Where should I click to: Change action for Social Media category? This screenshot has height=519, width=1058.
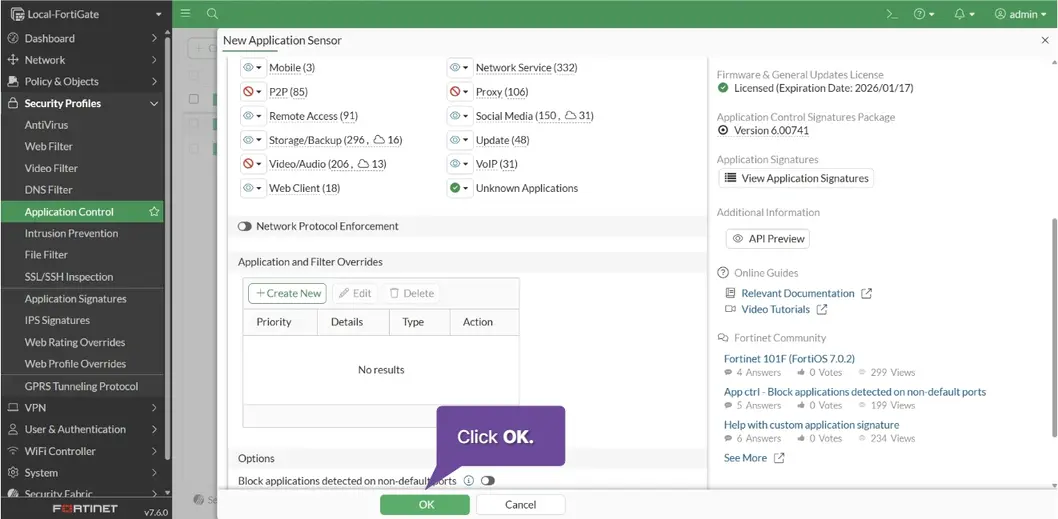click(x=460, y=116)
